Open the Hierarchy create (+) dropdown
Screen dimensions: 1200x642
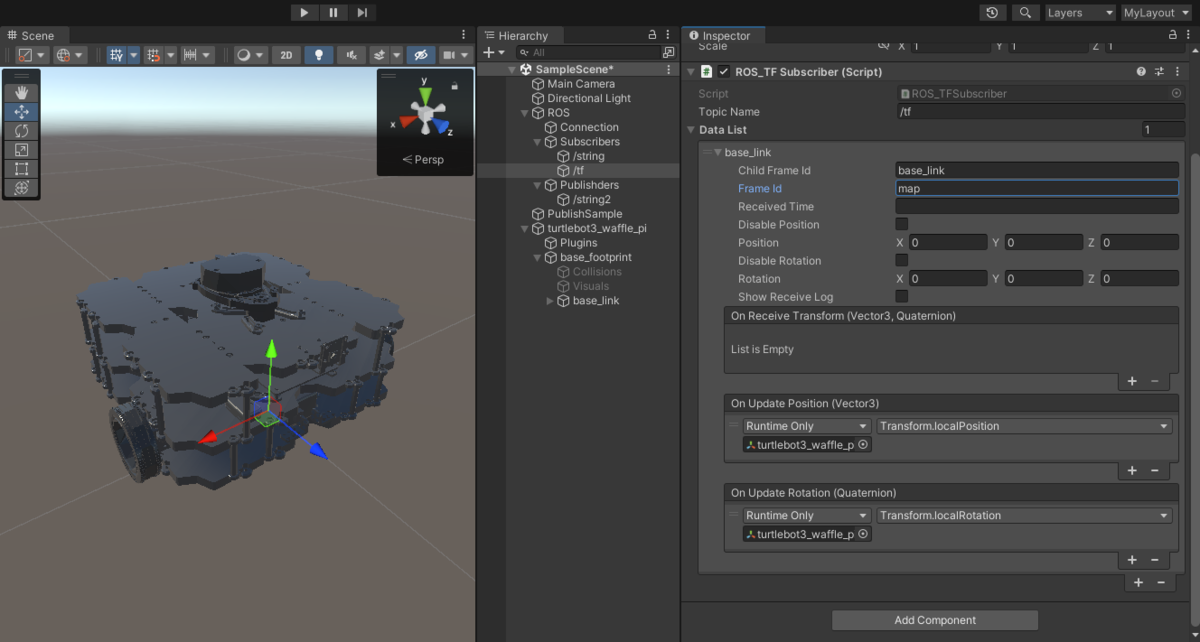pos(494,52)
